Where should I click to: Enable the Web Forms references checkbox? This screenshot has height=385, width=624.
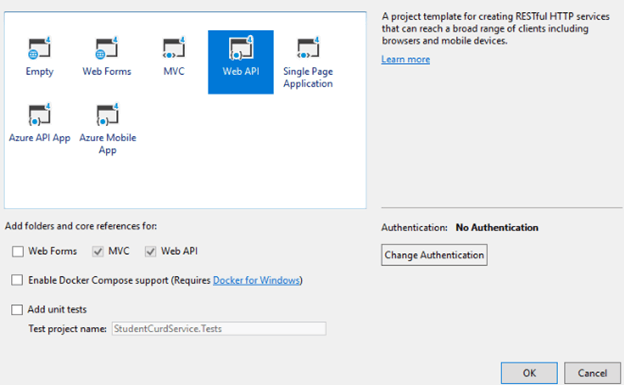click(18, 252)
